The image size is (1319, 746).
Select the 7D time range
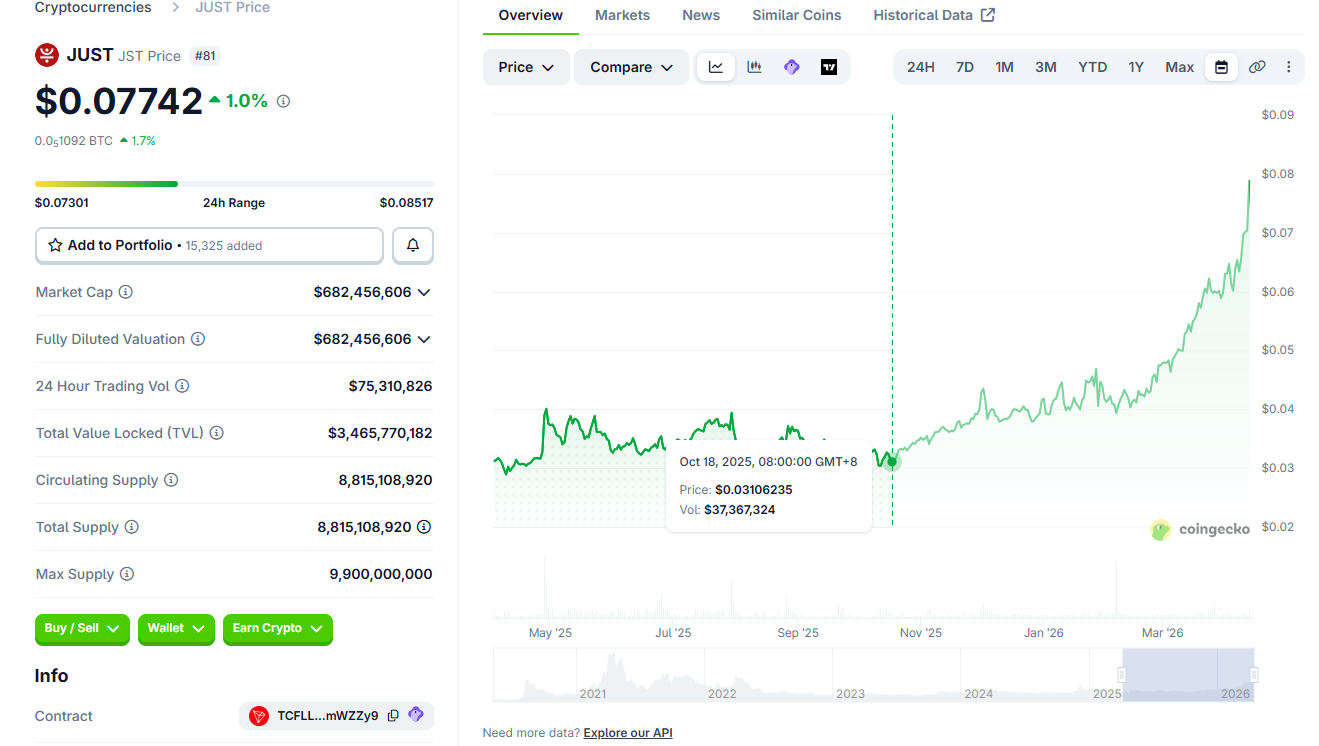(x=964, y=67)
